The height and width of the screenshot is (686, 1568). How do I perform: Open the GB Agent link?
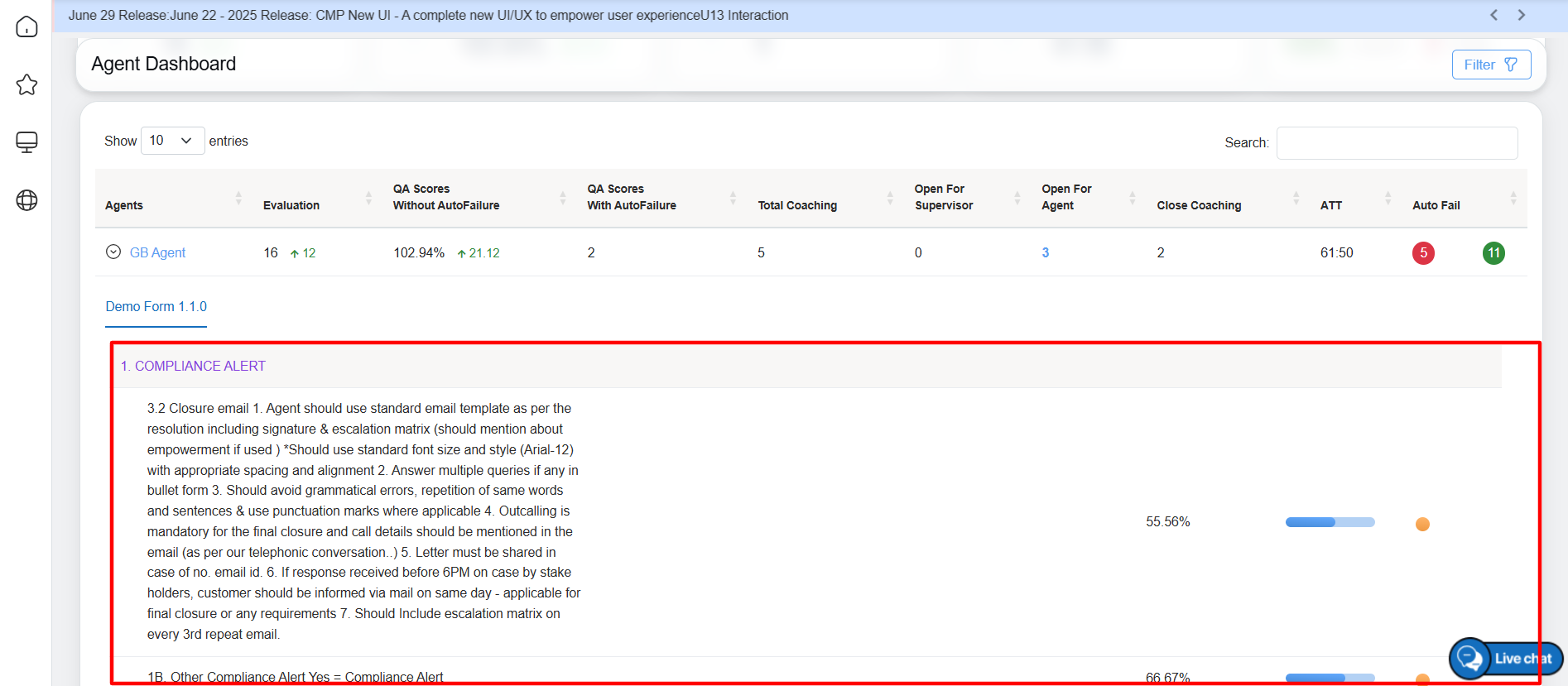click(157, 253)
